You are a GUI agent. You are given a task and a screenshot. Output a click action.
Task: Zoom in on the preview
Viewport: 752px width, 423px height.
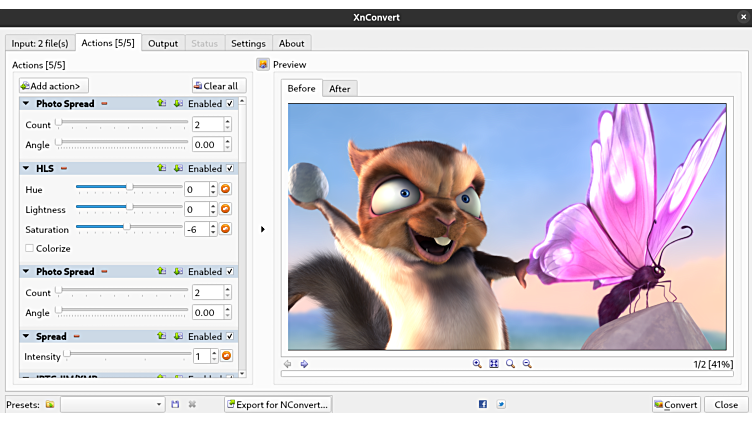477,364
